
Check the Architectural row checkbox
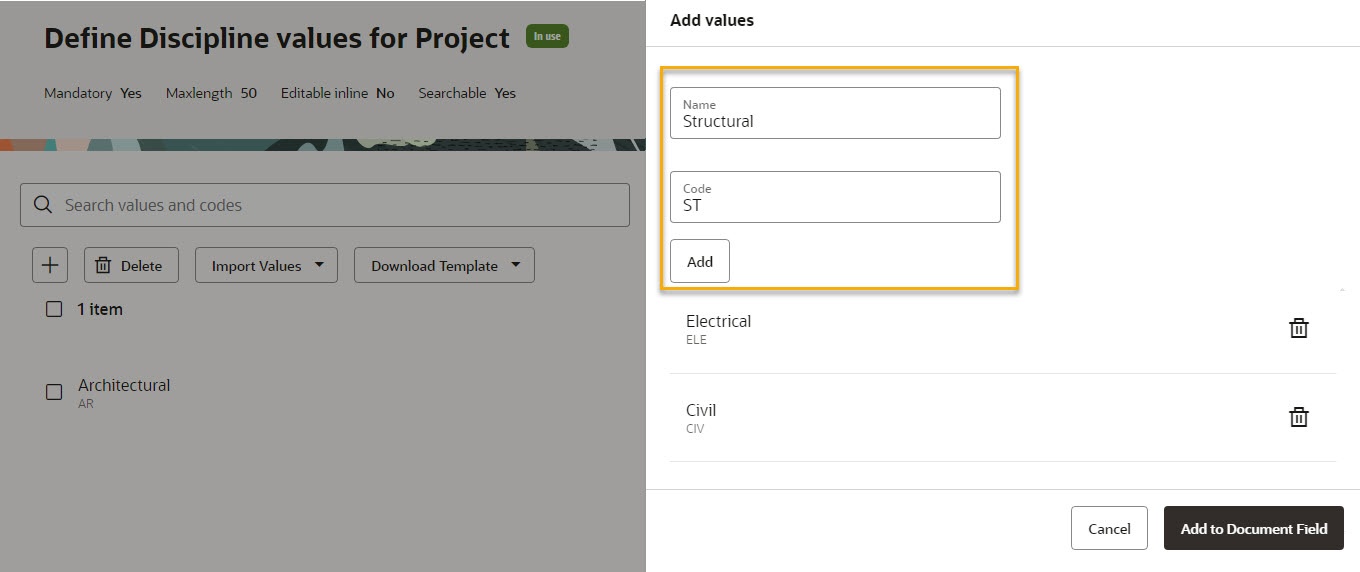tap(54, 392)
